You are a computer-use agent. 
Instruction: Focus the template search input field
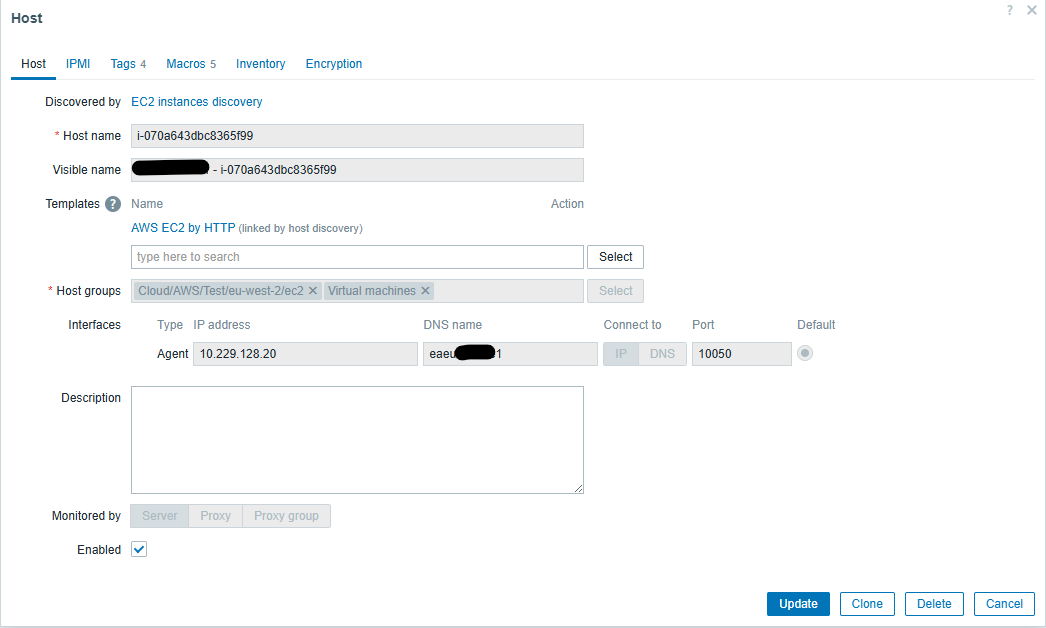[x=357, y=257]
